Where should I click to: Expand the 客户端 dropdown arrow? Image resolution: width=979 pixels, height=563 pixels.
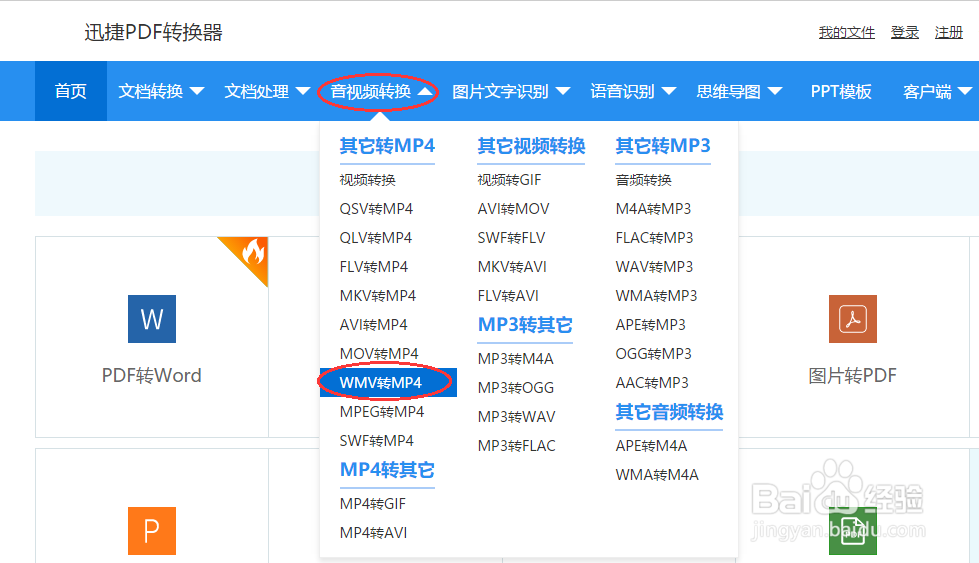(x=965, y=91)
